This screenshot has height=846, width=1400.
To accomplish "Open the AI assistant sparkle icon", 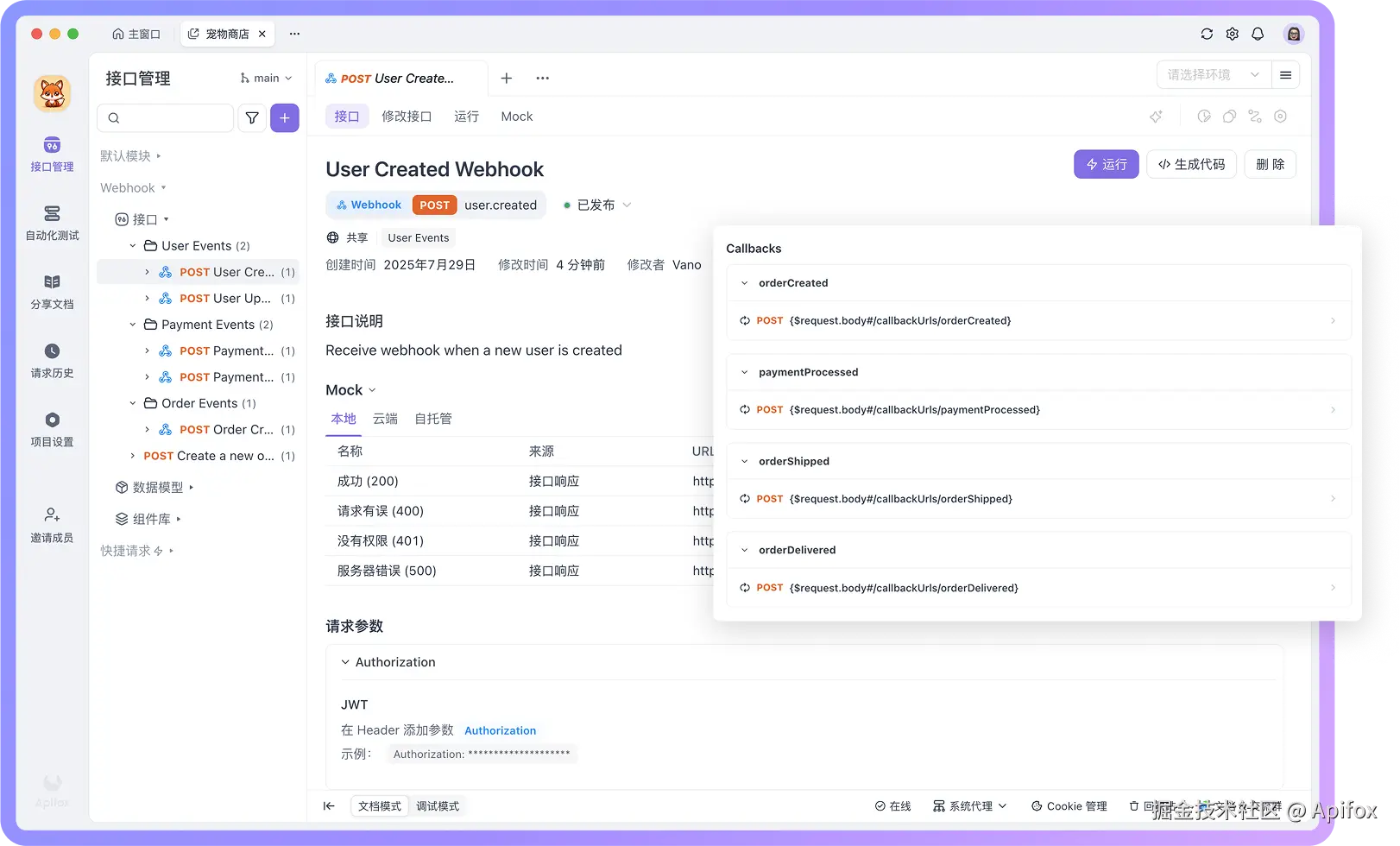I will (x=1157, y=116).
